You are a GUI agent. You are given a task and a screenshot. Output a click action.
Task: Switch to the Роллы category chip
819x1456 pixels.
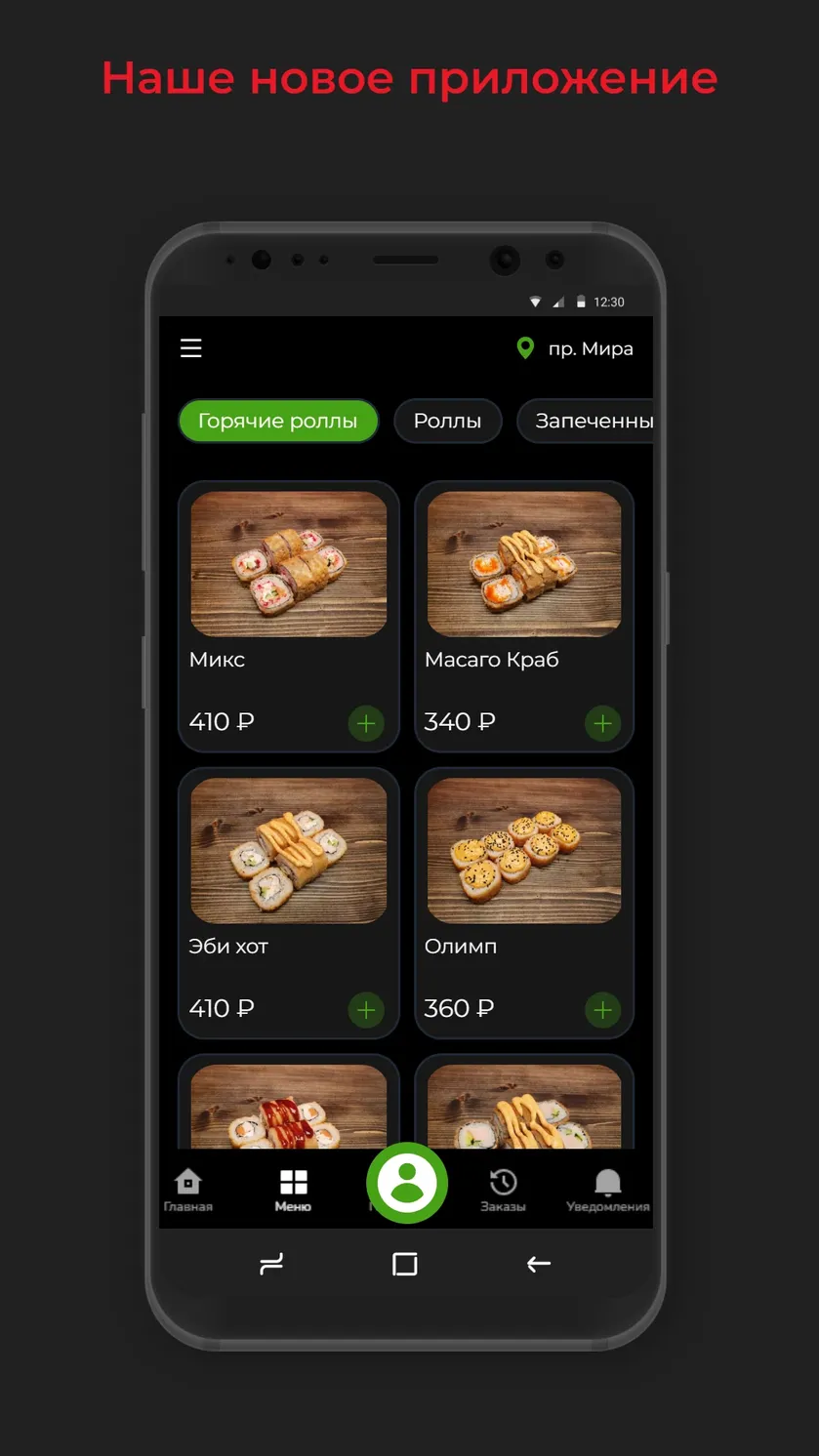[x=447, y=421]
